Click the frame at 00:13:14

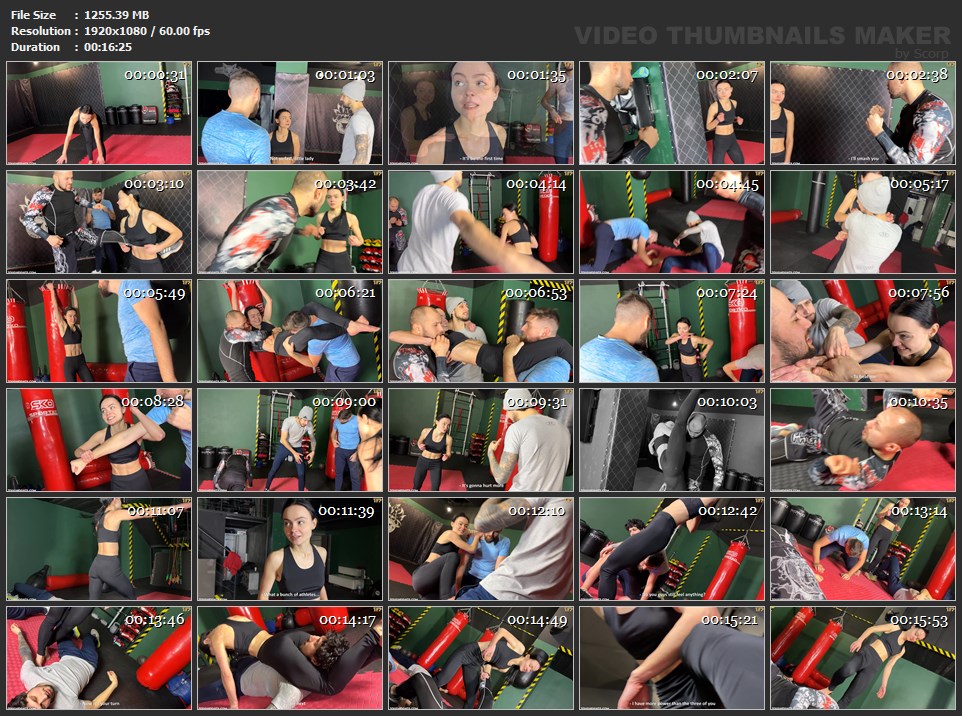863,549
